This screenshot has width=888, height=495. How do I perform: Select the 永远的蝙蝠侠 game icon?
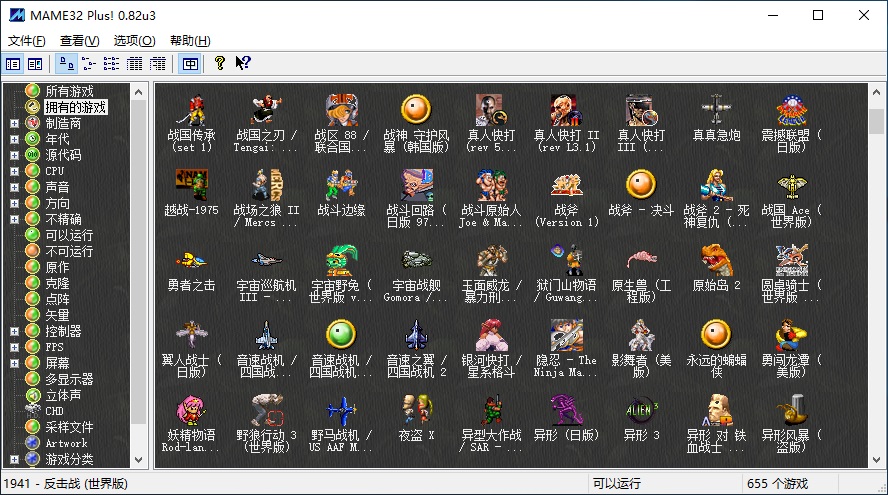coord(716,334)
